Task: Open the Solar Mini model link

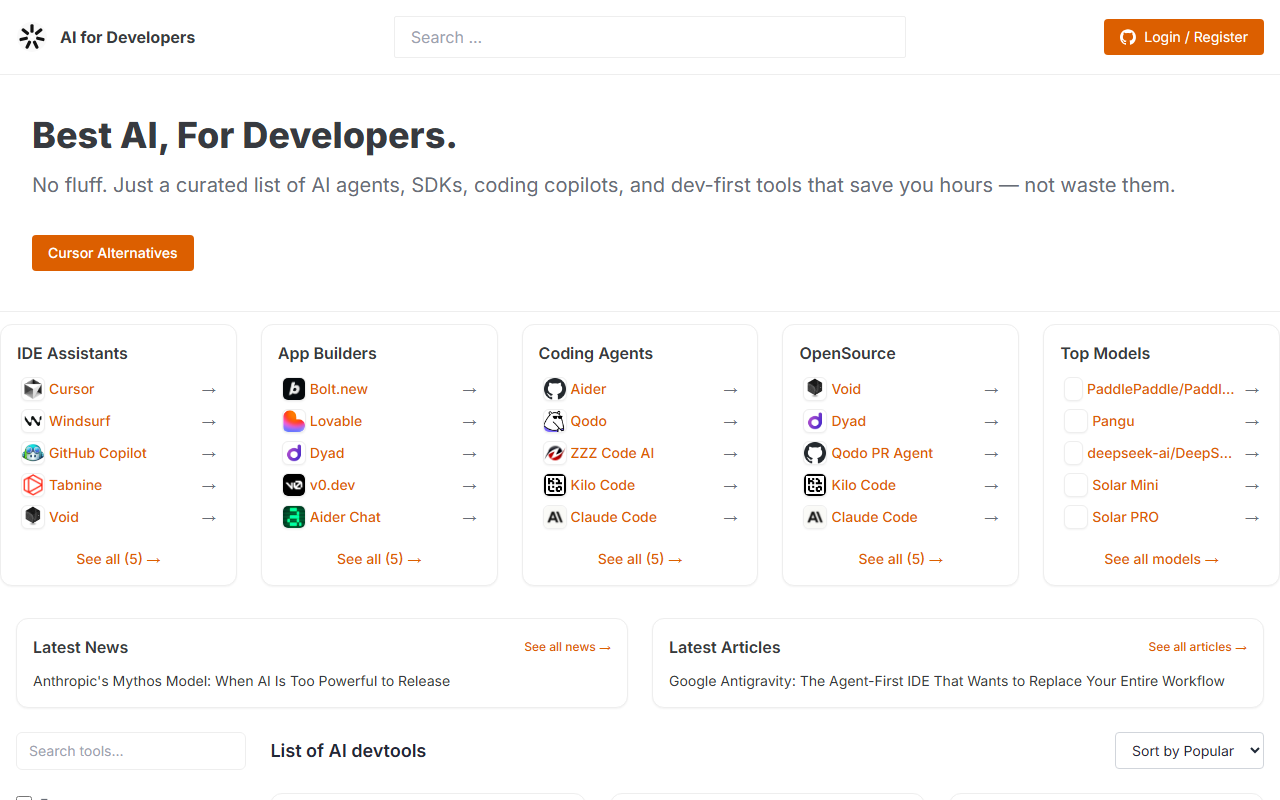Action: 1125,485
